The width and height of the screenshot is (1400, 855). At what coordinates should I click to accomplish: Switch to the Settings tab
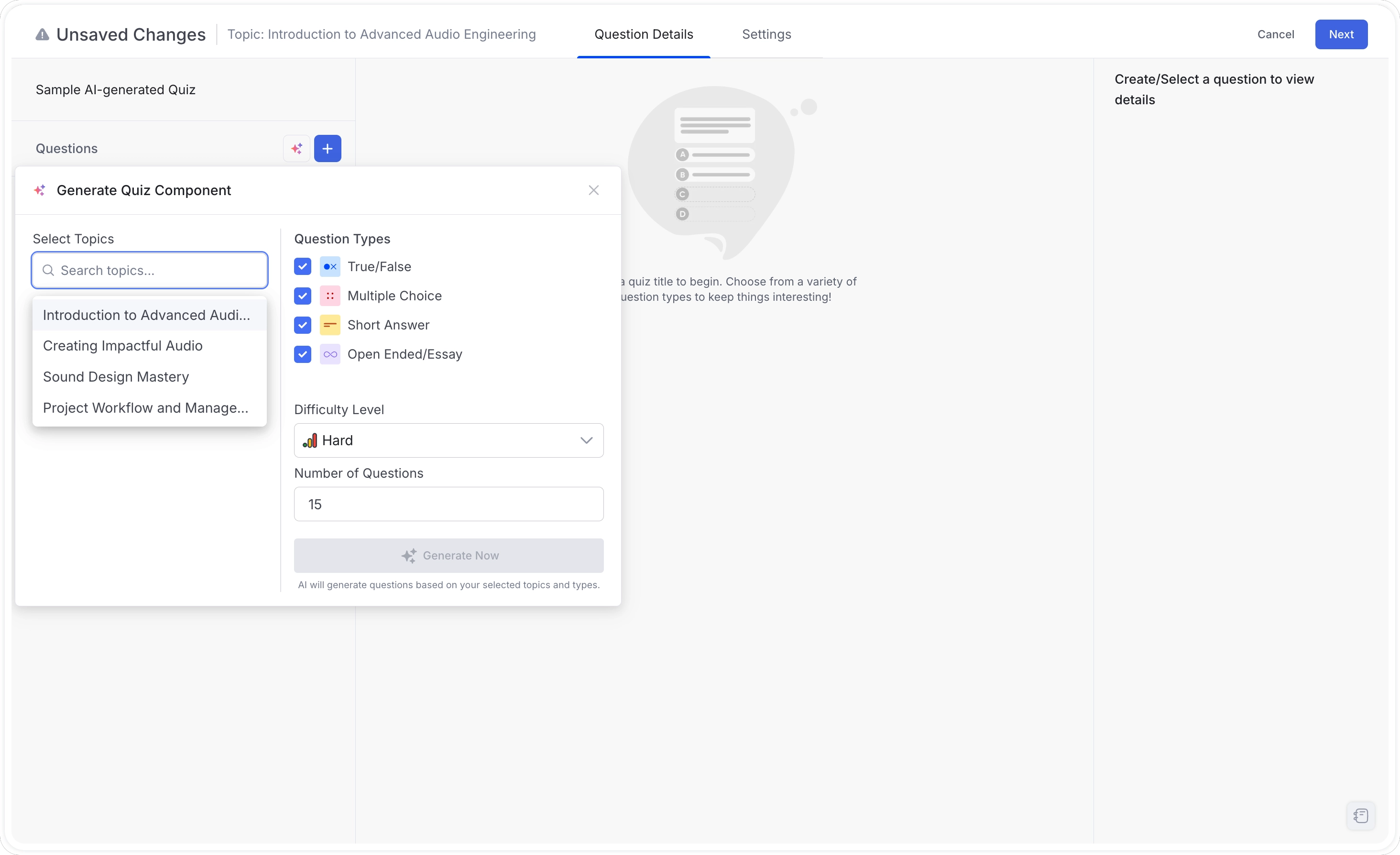(x=766, y=34)
